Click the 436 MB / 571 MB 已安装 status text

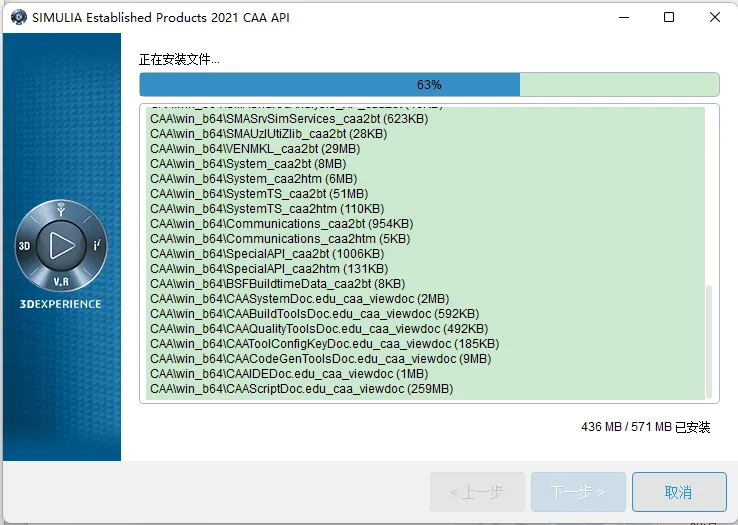click(x=645, y=427)
